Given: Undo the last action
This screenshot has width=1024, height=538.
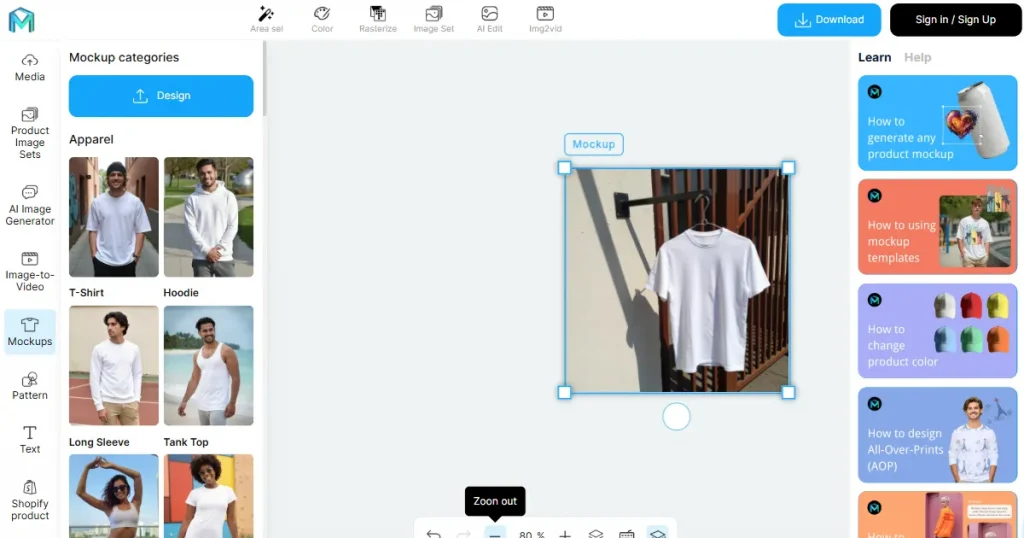Looking at the screenshot, I should (434, 533).
